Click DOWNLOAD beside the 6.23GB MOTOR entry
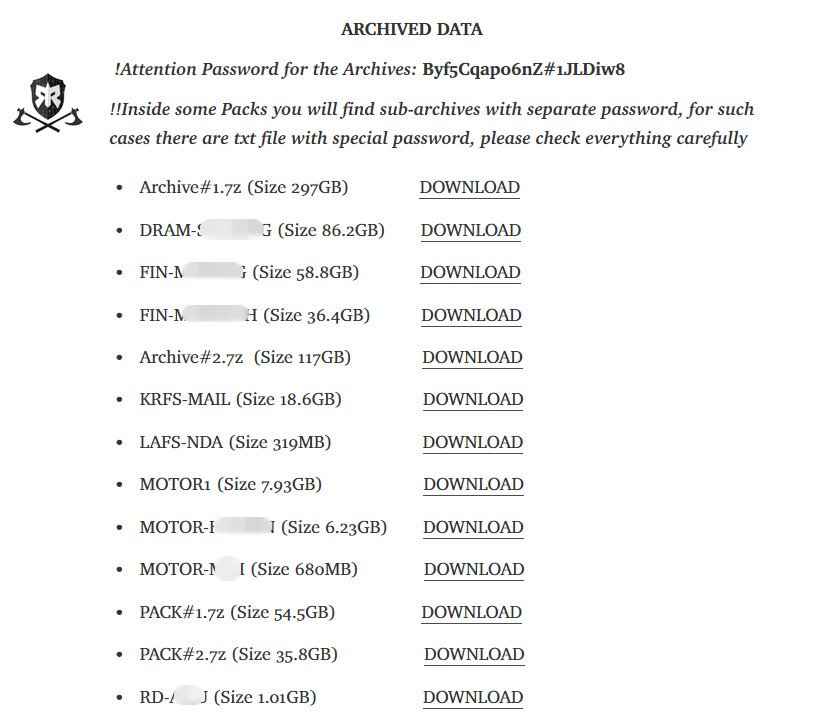This screenshot has height=722, width=825. (x=473, y=527)
